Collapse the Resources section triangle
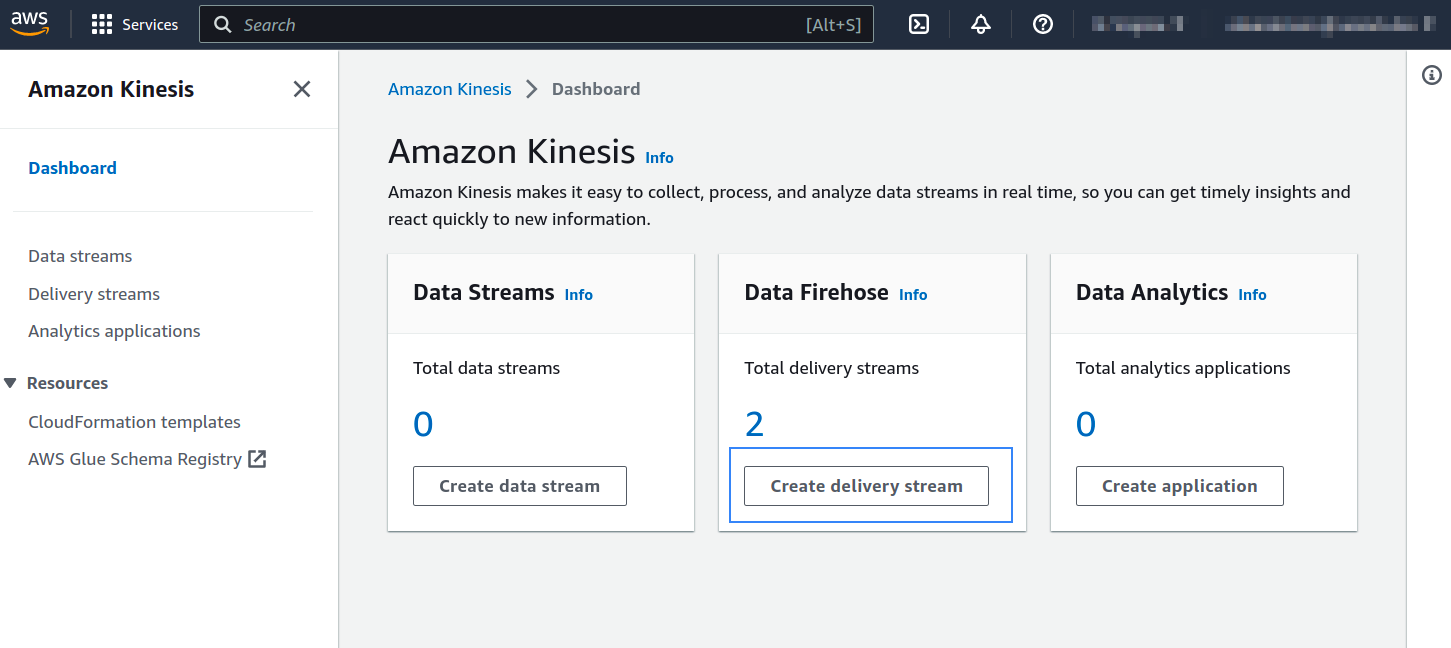This screenshot has width=1451, height=648. (x=10, y=383)
